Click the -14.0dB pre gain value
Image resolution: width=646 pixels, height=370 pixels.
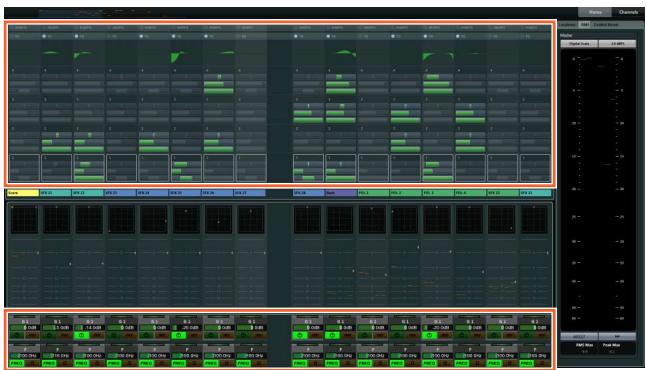tap(89, 328)
